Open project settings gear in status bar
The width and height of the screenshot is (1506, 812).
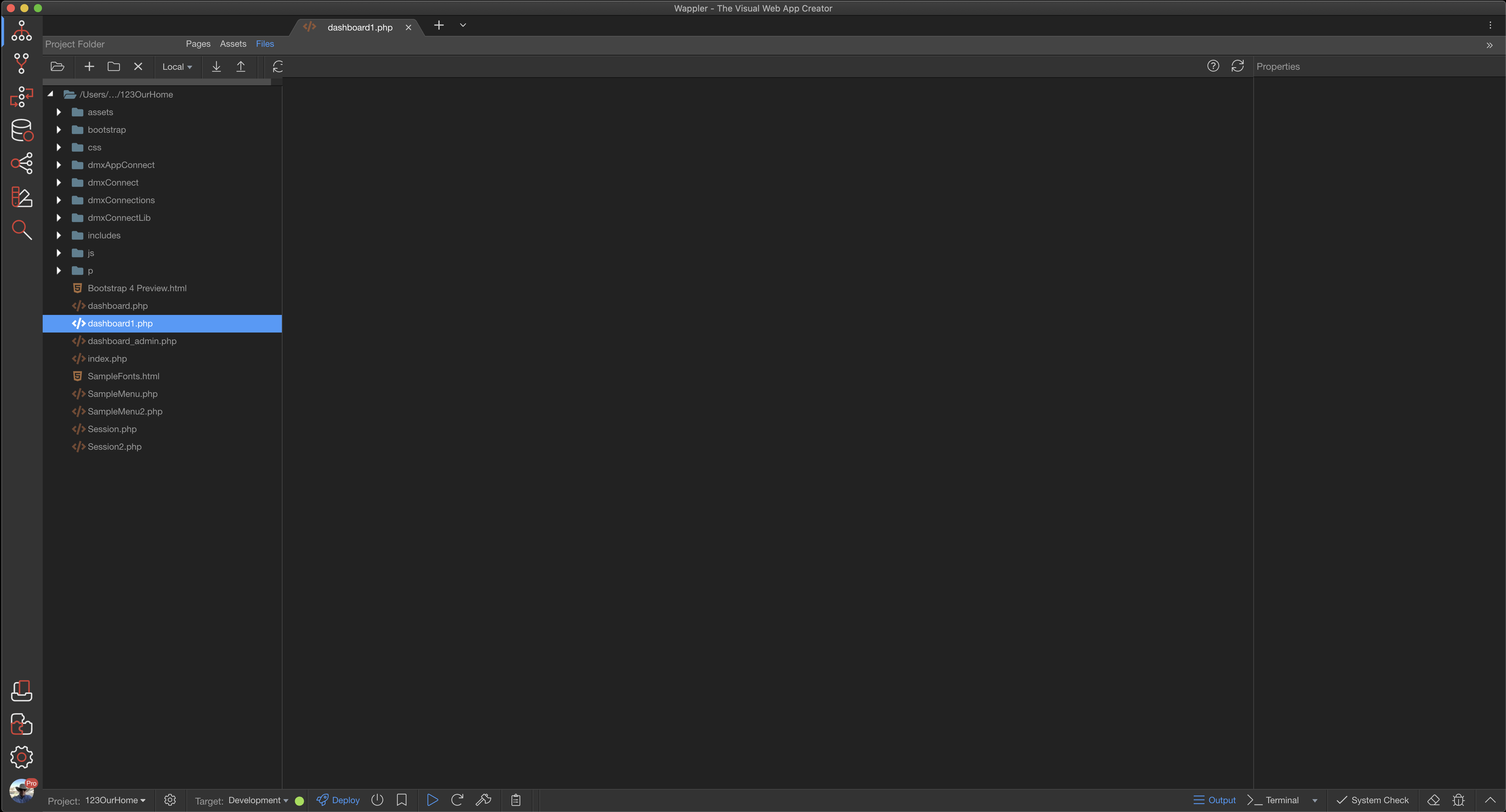[x=170, y=800]
